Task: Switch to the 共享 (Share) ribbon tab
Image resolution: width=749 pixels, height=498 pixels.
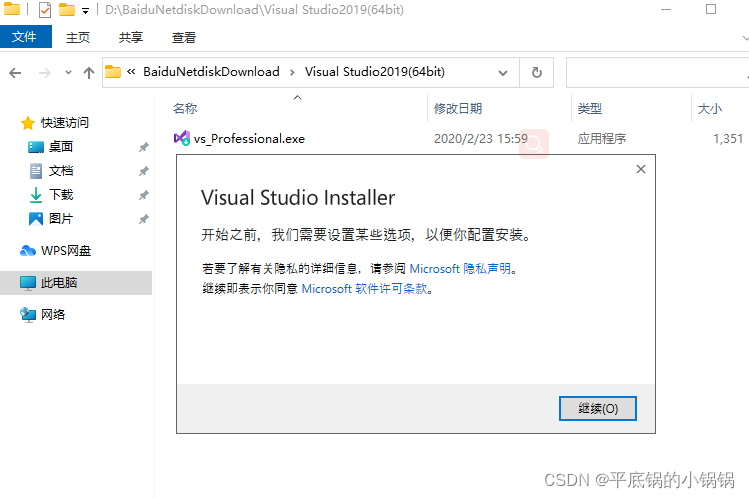Action: pyautogui.click(x=131, y=37)
